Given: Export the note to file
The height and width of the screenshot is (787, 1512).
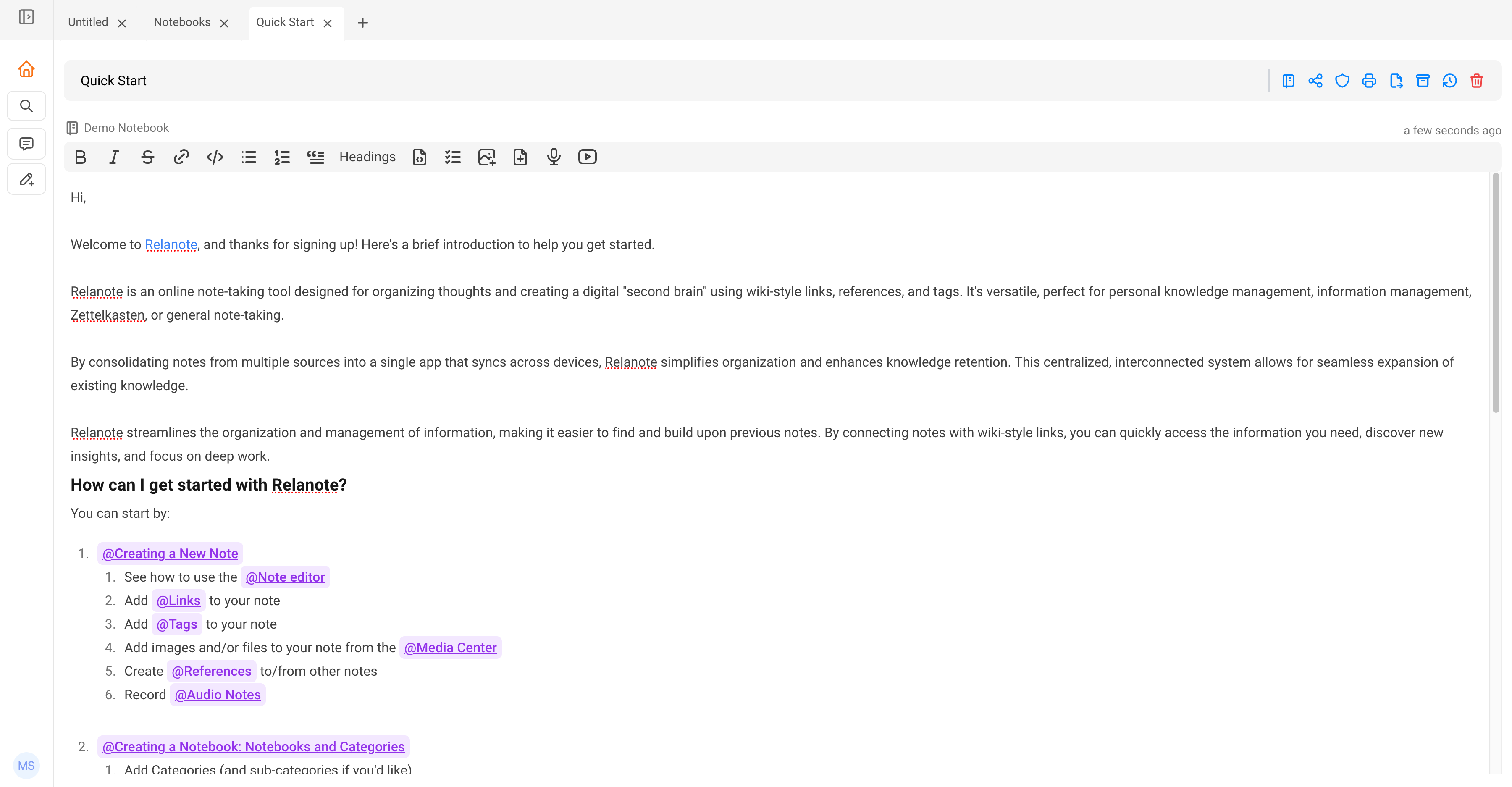Looking at the screenshot, I should coord(1396,81).
